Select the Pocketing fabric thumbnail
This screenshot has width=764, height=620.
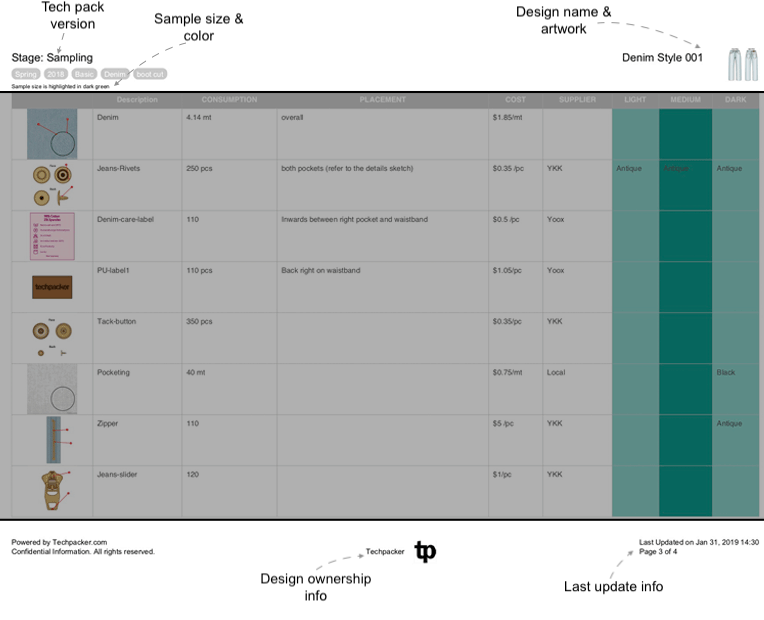tap(52, 389)
